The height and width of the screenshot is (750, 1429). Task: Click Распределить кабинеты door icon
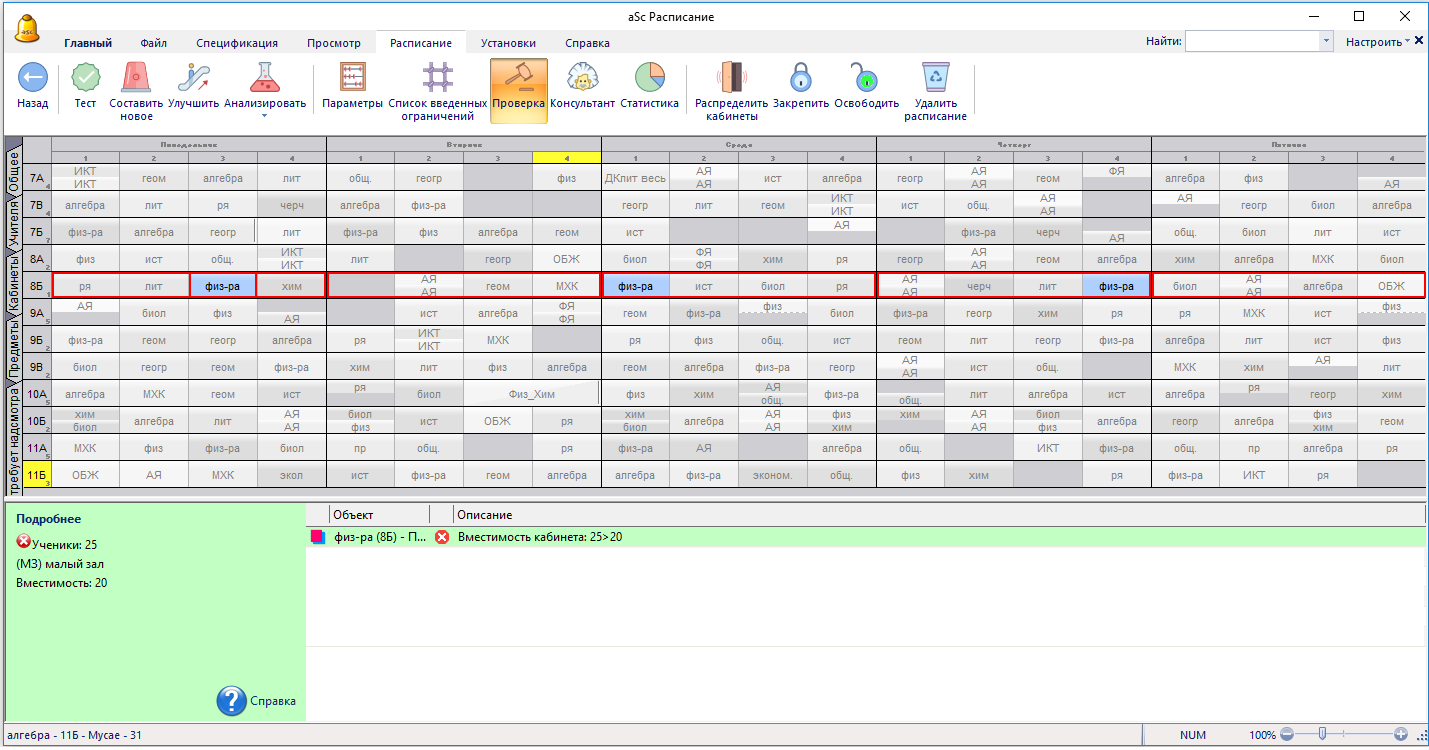click(731, 78)
